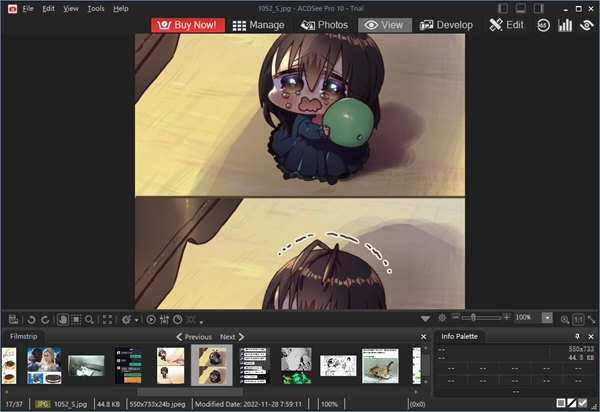Start the auto-advance slideshow play button

point(151,319)
